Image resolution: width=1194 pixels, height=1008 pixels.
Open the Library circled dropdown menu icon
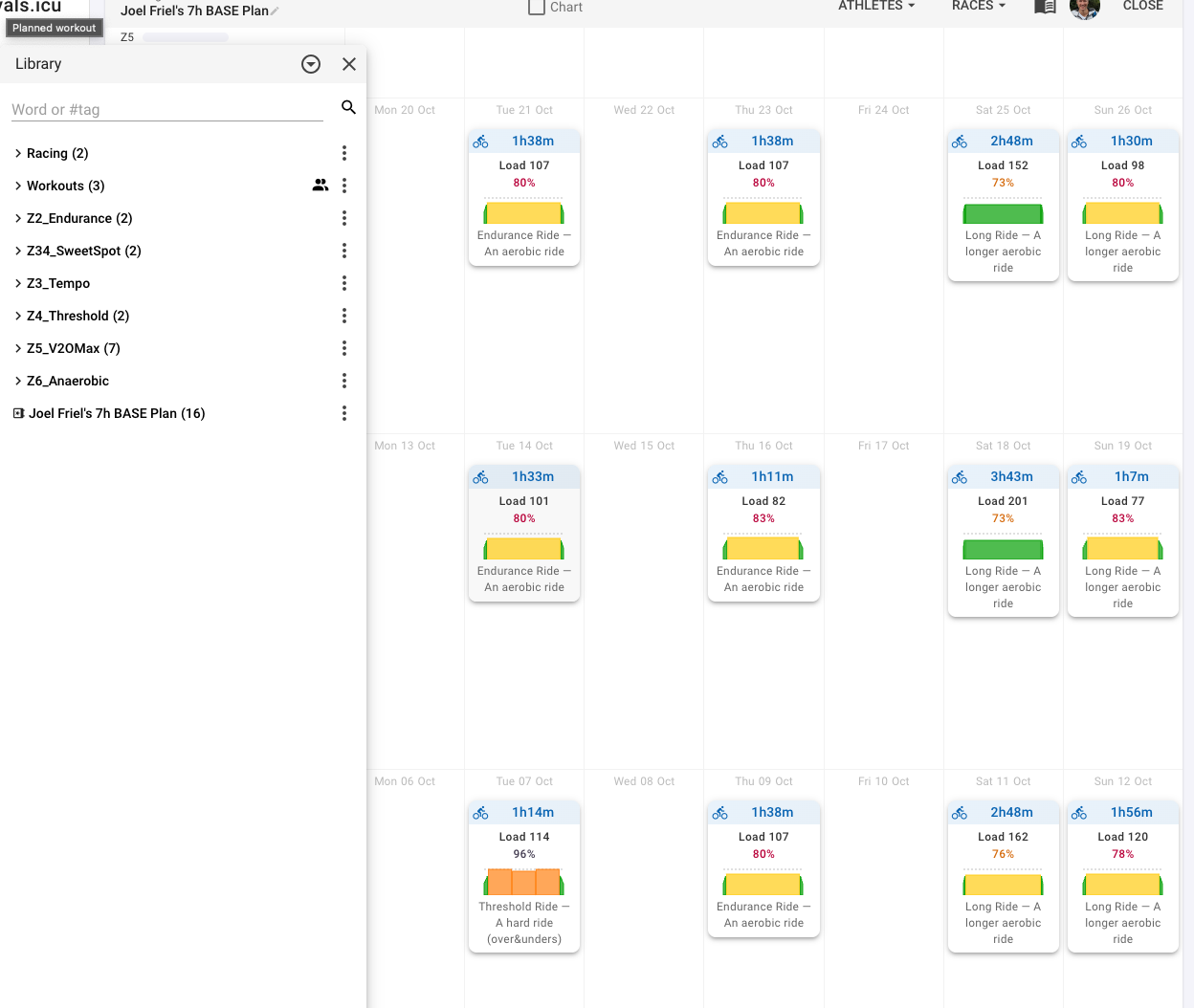pos(311,64)
